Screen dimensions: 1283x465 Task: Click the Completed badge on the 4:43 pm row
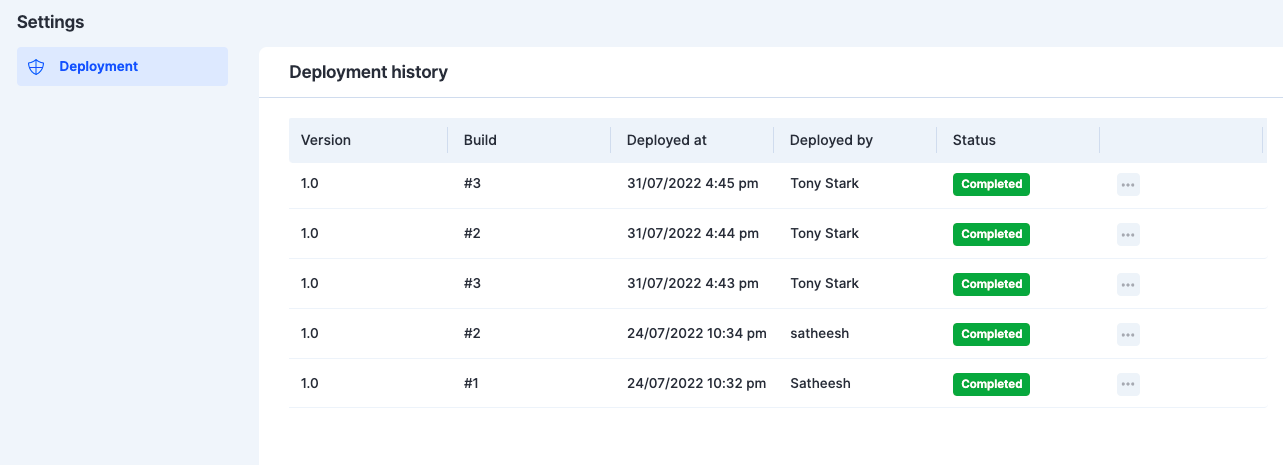(x=991, y=284)
